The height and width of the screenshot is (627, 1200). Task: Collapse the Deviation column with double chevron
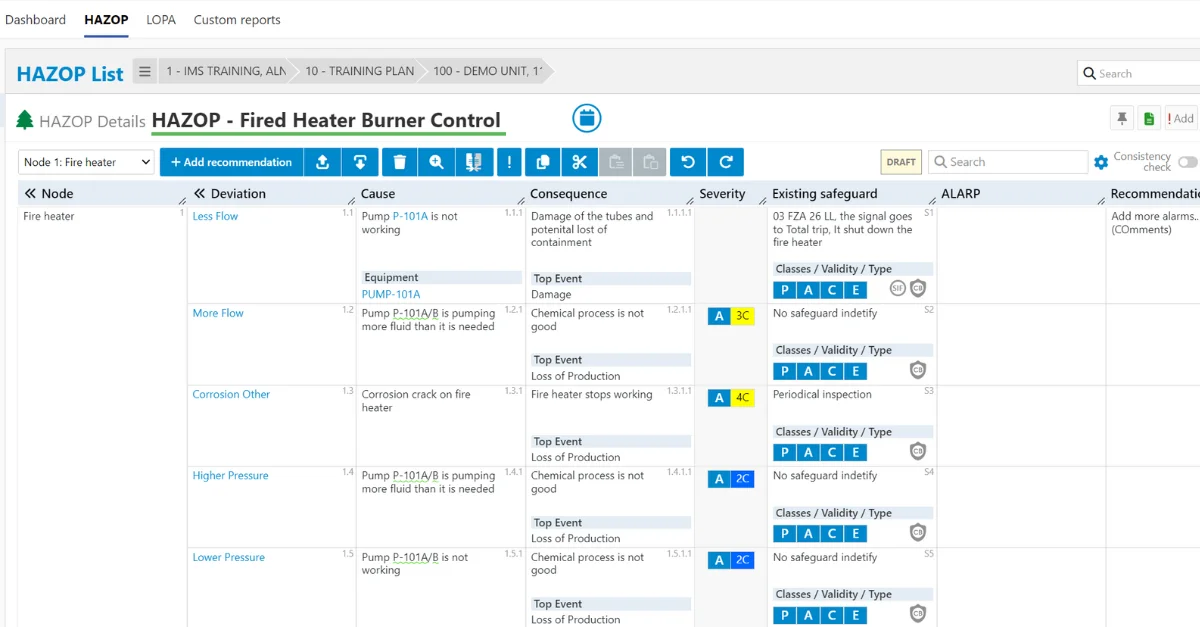pyautogui.click(x=199, y=194)
